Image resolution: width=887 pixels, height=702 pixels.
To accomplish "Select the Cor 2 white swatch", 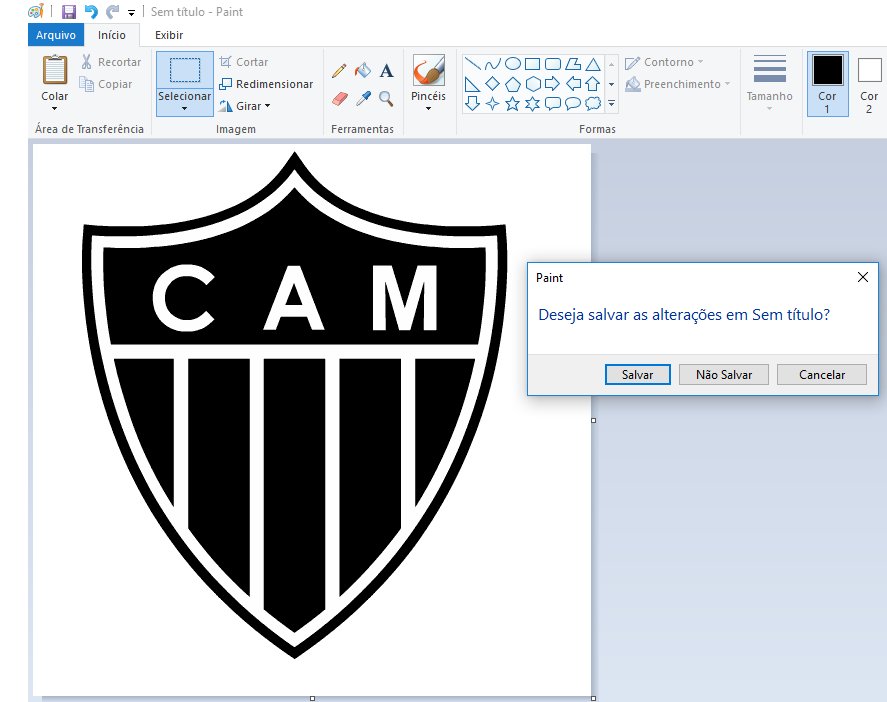I will 870,70.
